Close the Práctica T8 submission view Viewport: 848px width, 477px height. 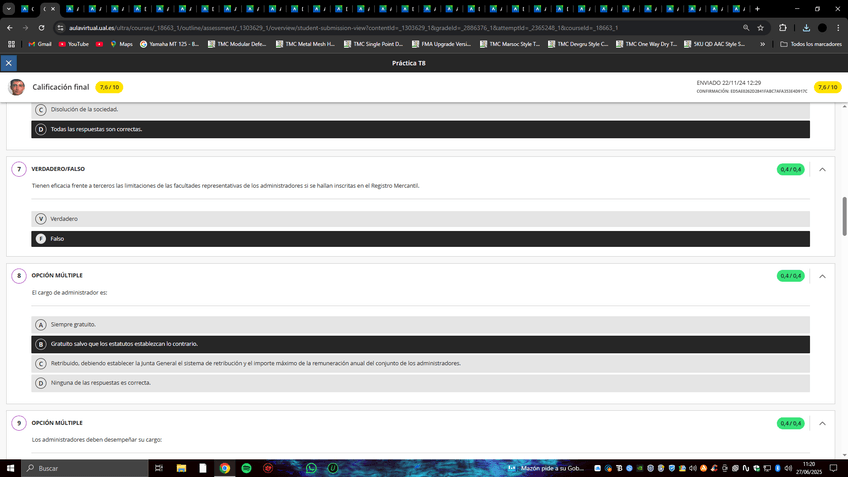coord(9,63)
